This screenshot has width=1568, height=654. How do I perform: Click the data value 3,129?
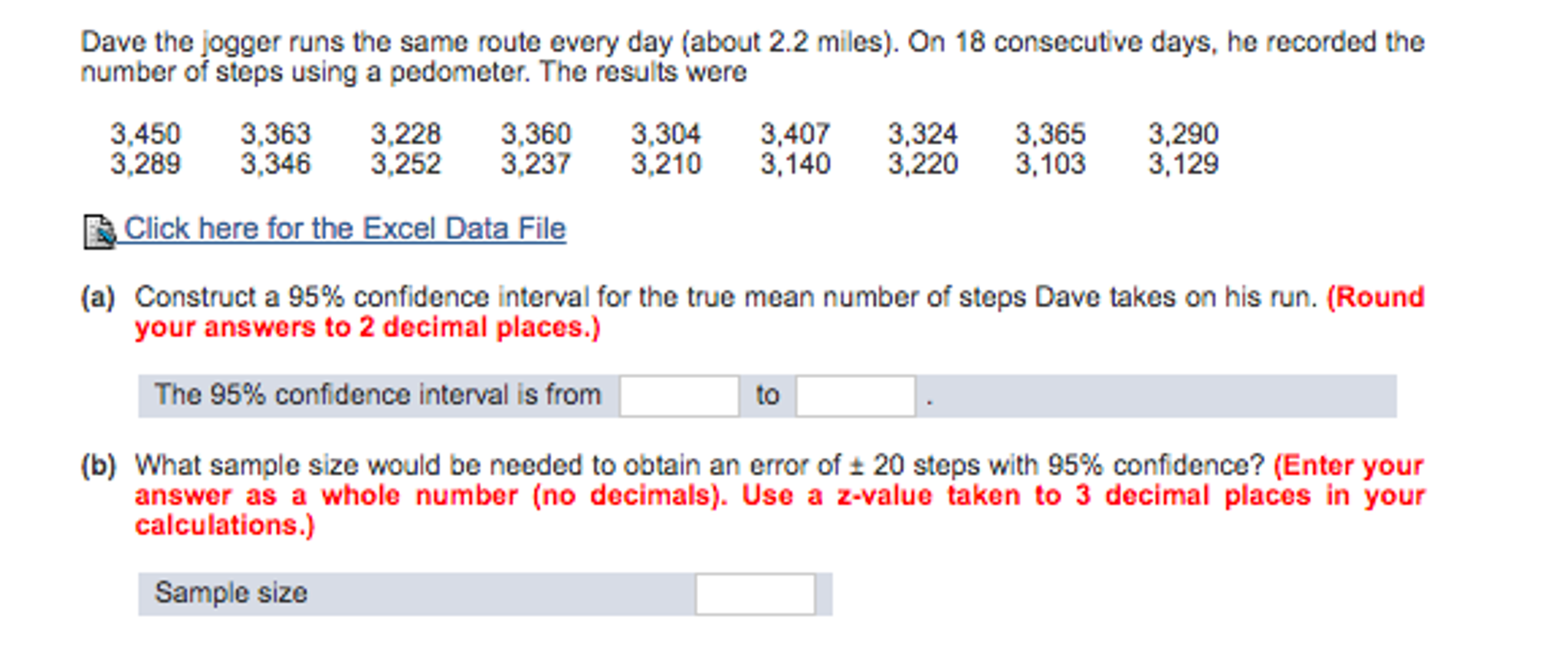(x=1183, y=164)
